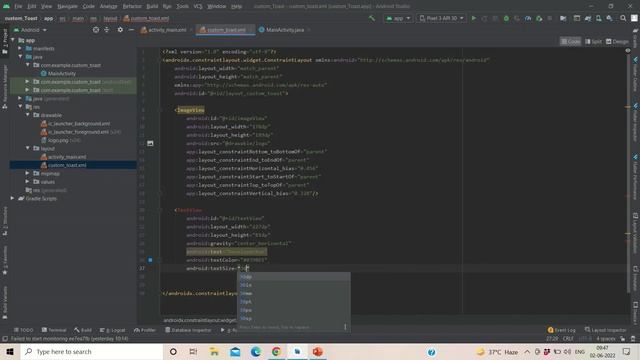Open the app run configuration dropdown
This screenshot has width=640, height=360.
tap(398, 18)
